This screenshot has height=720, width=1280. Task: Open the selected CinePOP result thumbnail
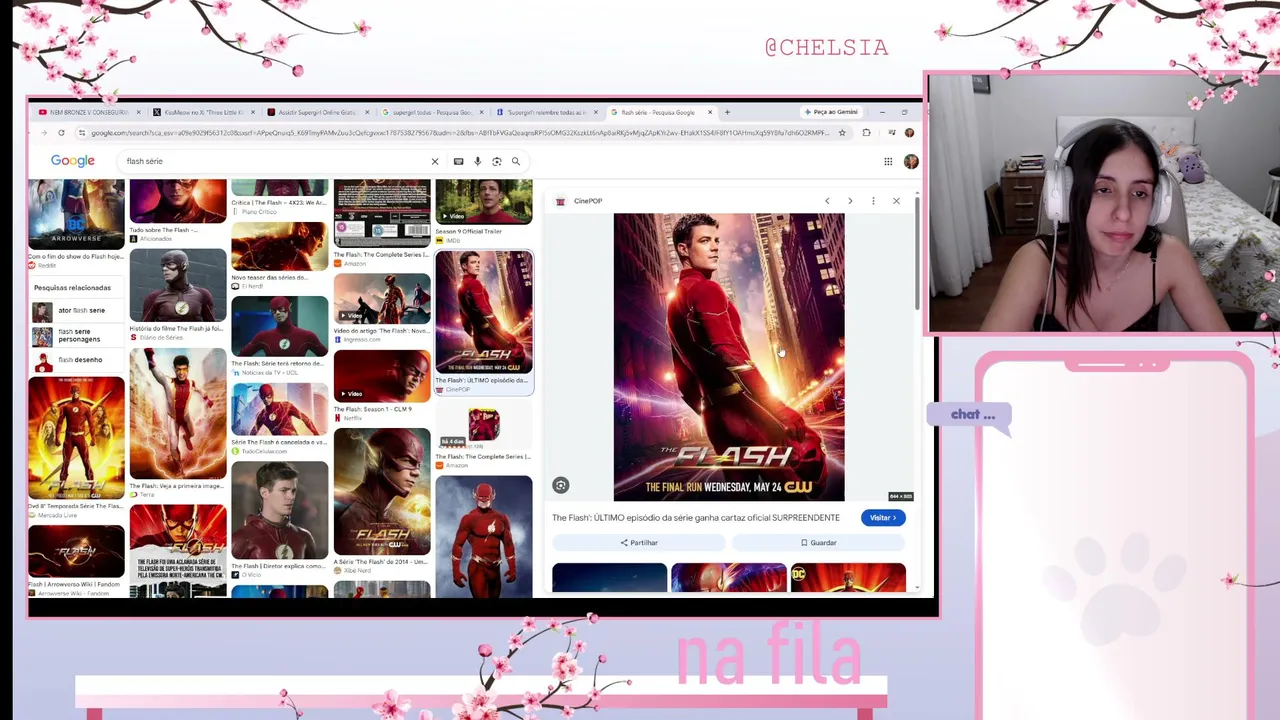(x=484, y=312)
